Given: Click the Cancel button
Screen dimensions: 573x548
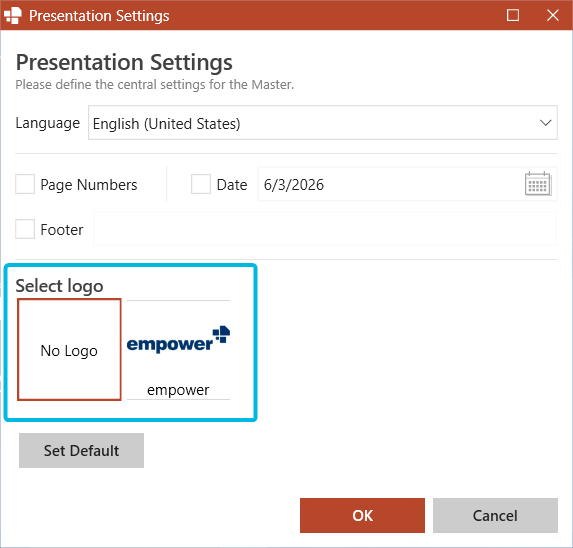Looking at the screenshot, I should [495, 515].
